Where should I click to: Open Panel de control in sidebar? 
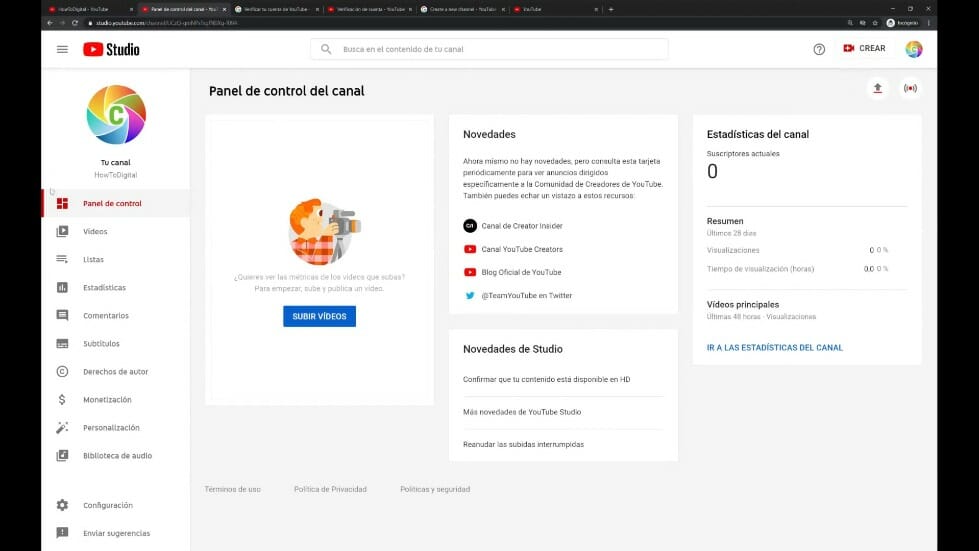click(x=116, y=203)
